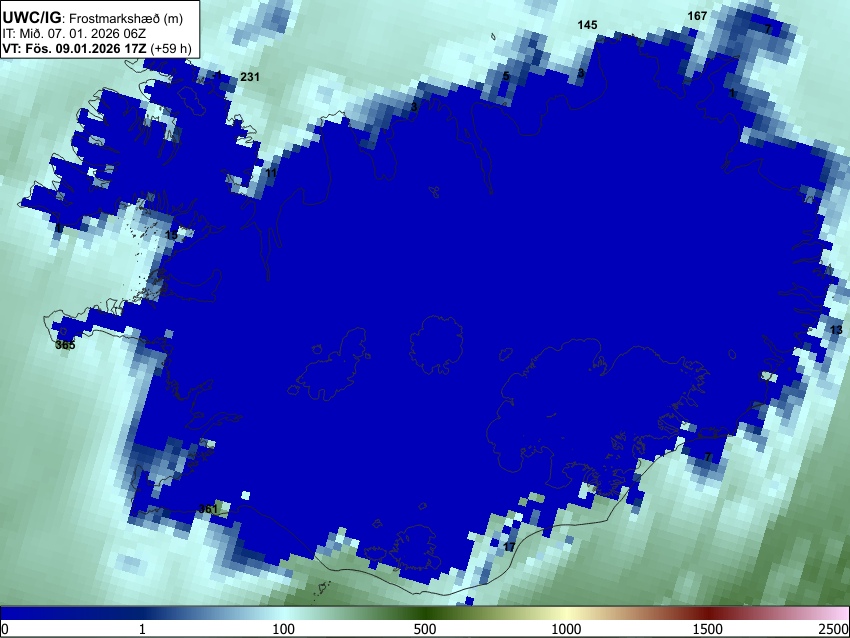Click the dark red section of color scale

point(708,614)
